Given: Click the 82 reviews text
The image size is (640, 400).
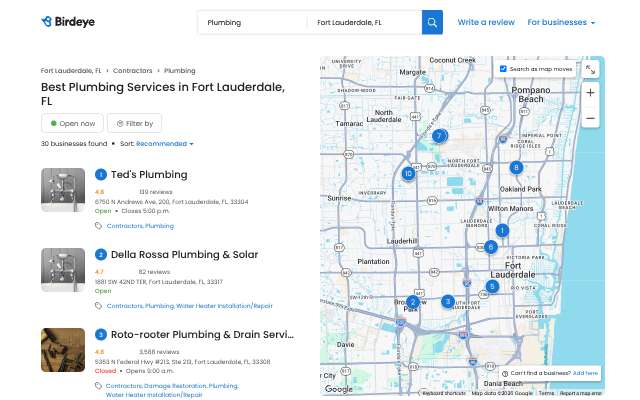Looking at the screenshot, I should [x=154, y=272].
